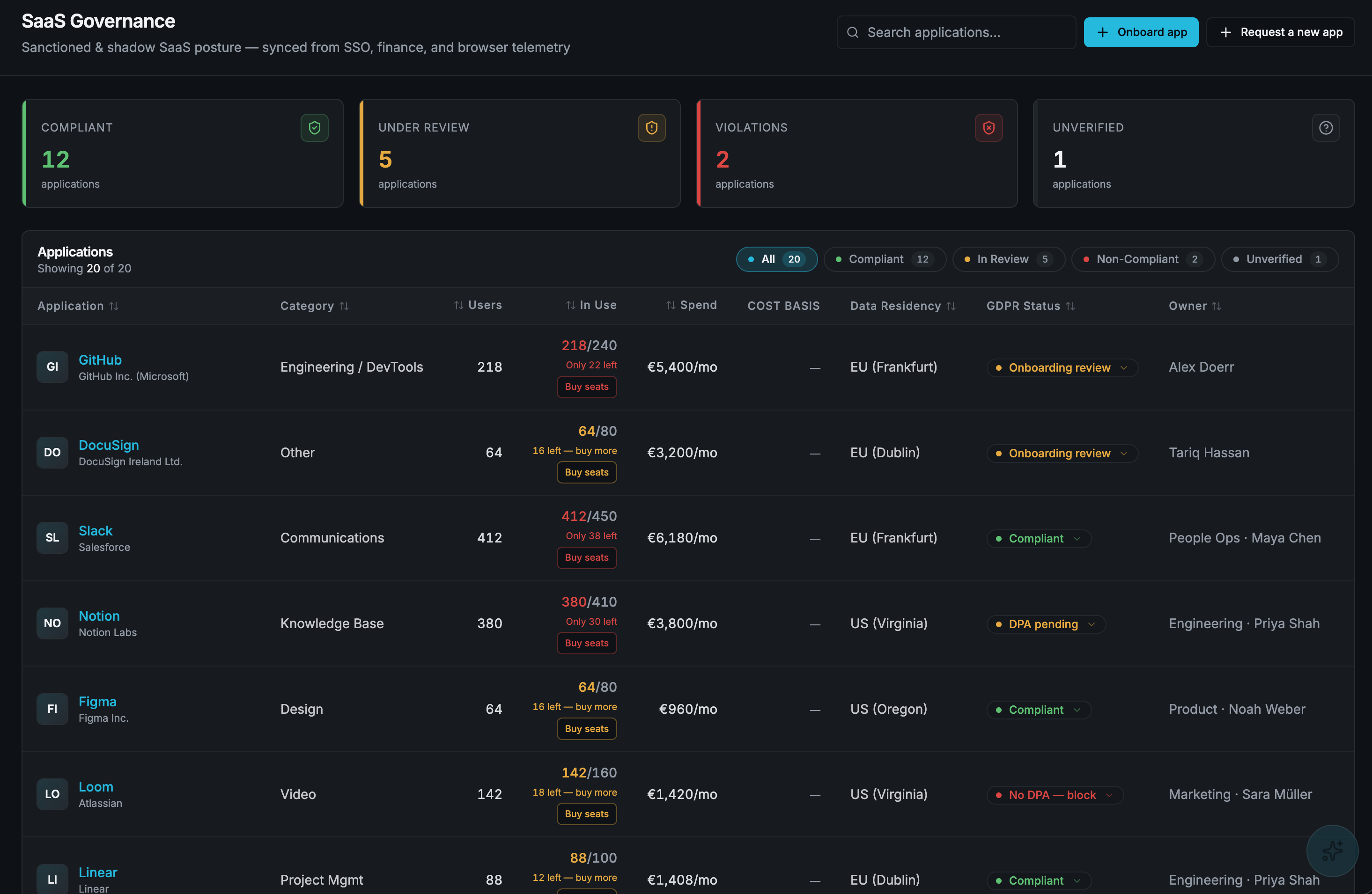Click the SL avatar for Slack
This screenshot has width=1372, height=894.
52,538
